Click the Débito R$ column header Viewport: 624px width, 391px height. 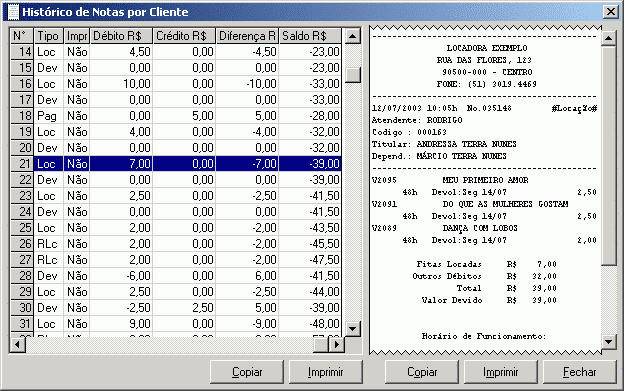click(121, 36)
